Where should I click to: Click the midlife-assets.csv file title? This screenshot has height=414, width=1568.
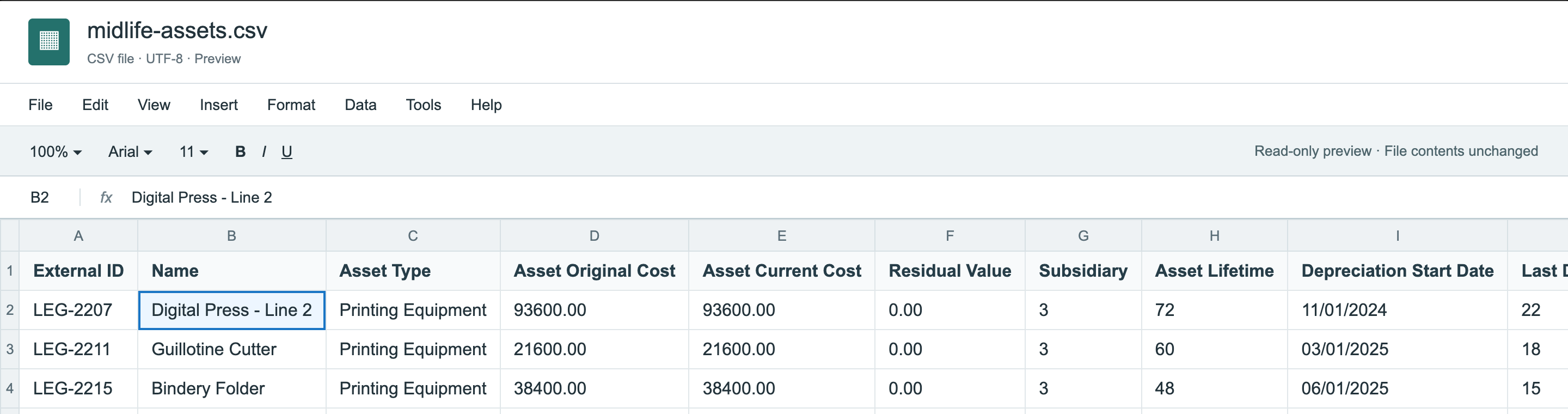pos(177,31)
